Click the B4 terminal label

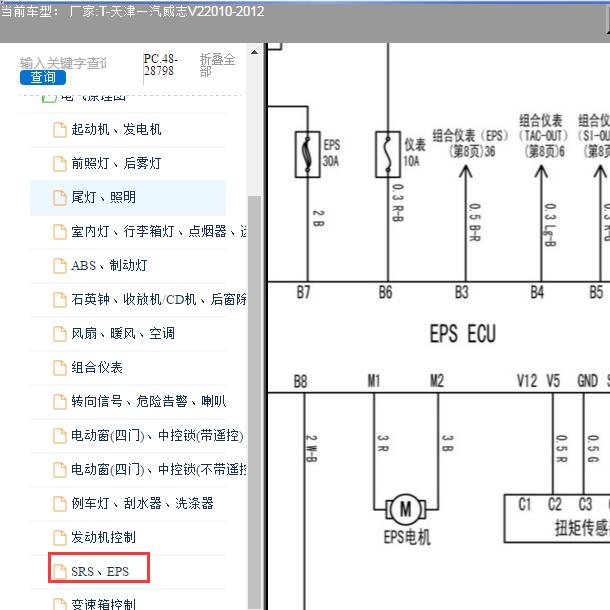[x=537, y=292]
